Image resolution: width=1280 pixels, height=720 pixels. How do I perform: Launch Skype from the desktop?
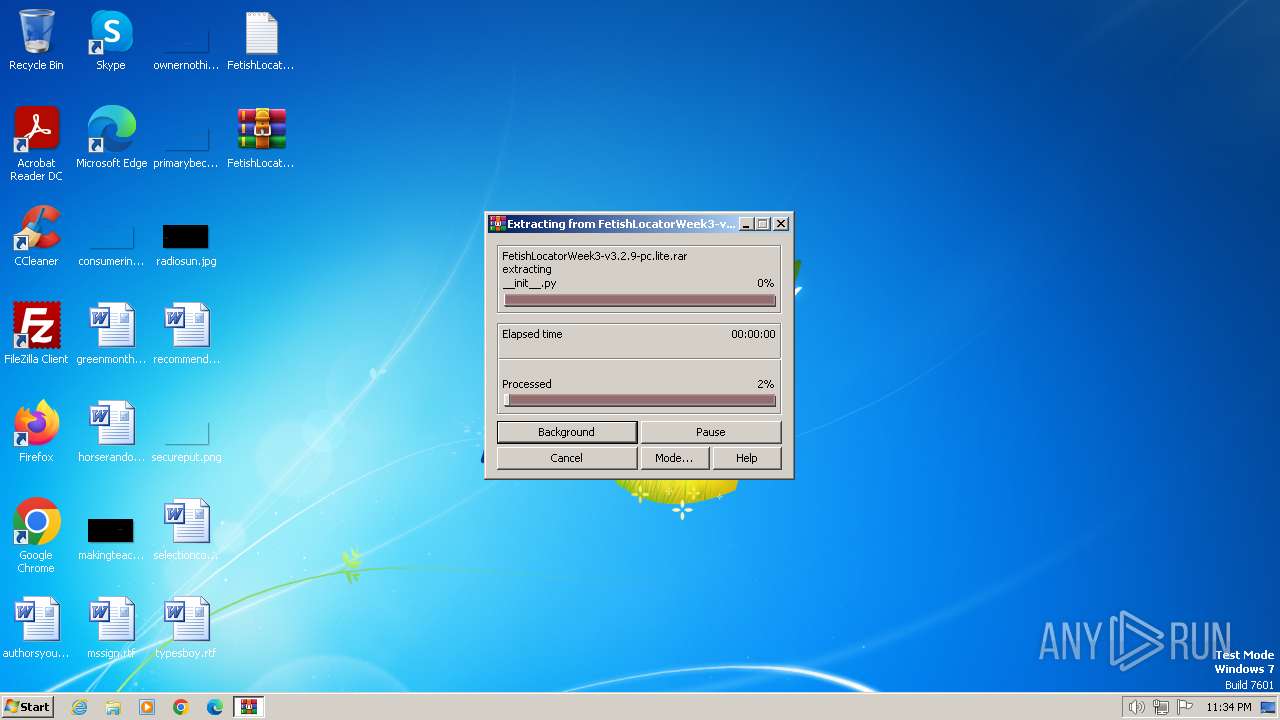[x=111, y=41]
